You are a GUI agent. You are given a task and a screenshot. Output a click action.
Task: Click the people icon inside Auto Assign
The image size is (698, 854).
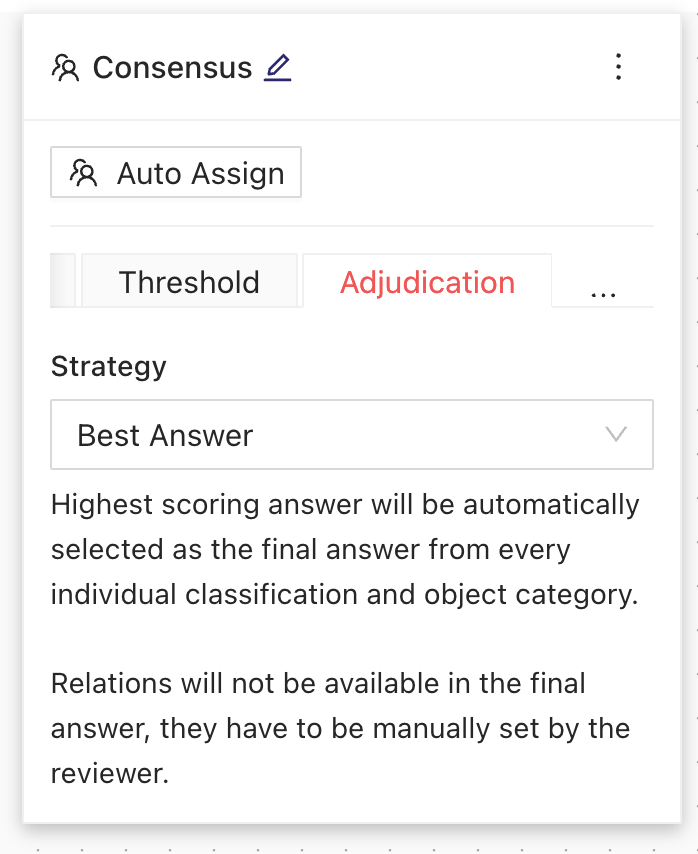[x=83, y=173]
